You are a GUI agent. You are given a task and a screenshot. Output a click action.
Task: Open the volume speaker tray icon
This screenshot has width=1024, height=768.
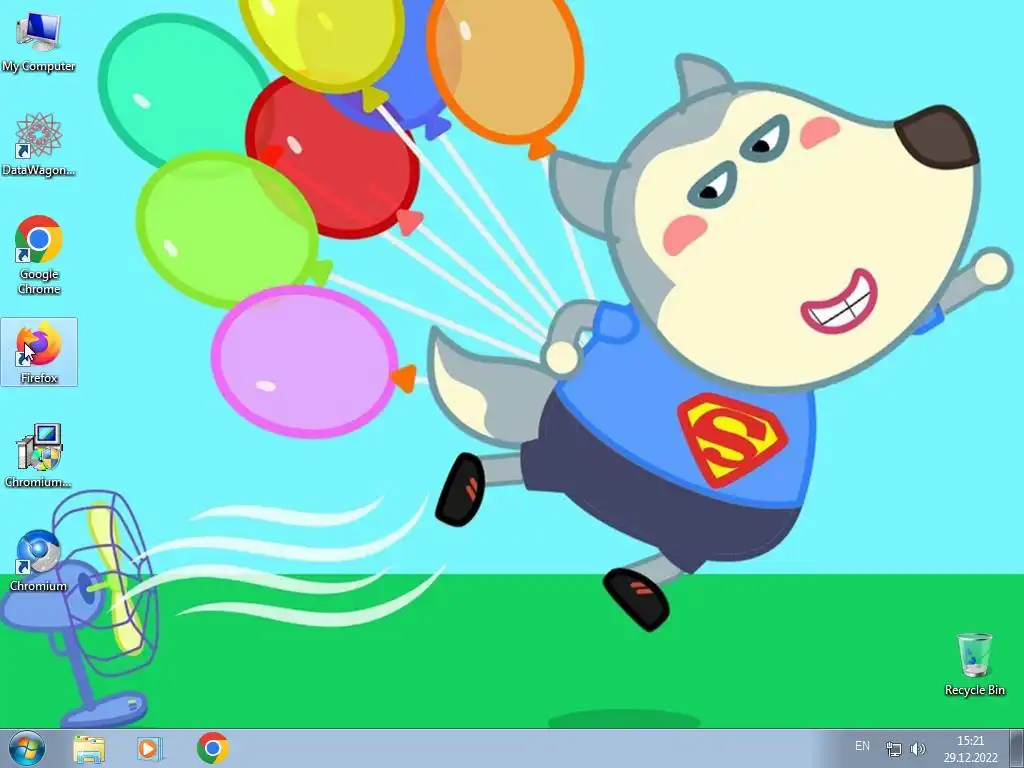(x=918, y=748)
